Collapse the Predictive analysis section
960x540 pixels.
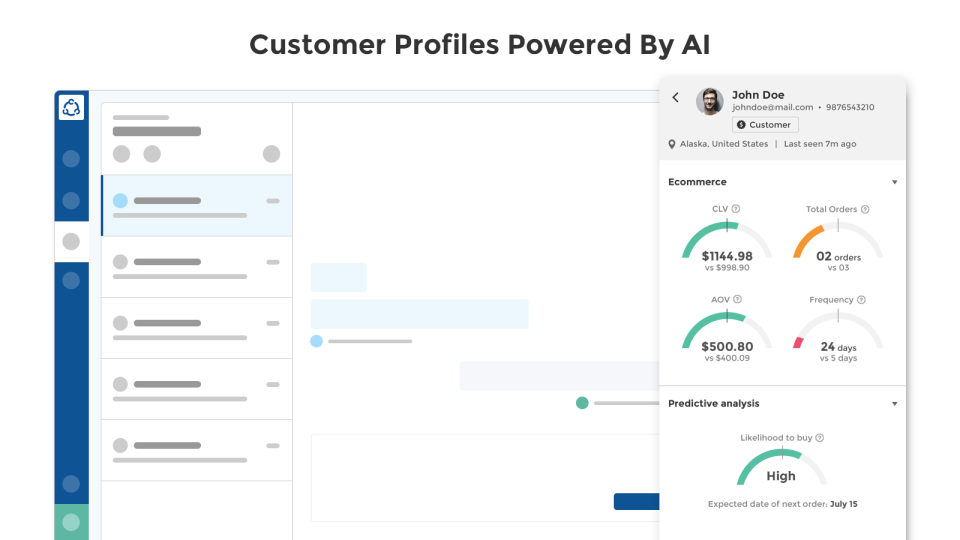[x=894, y=404]
